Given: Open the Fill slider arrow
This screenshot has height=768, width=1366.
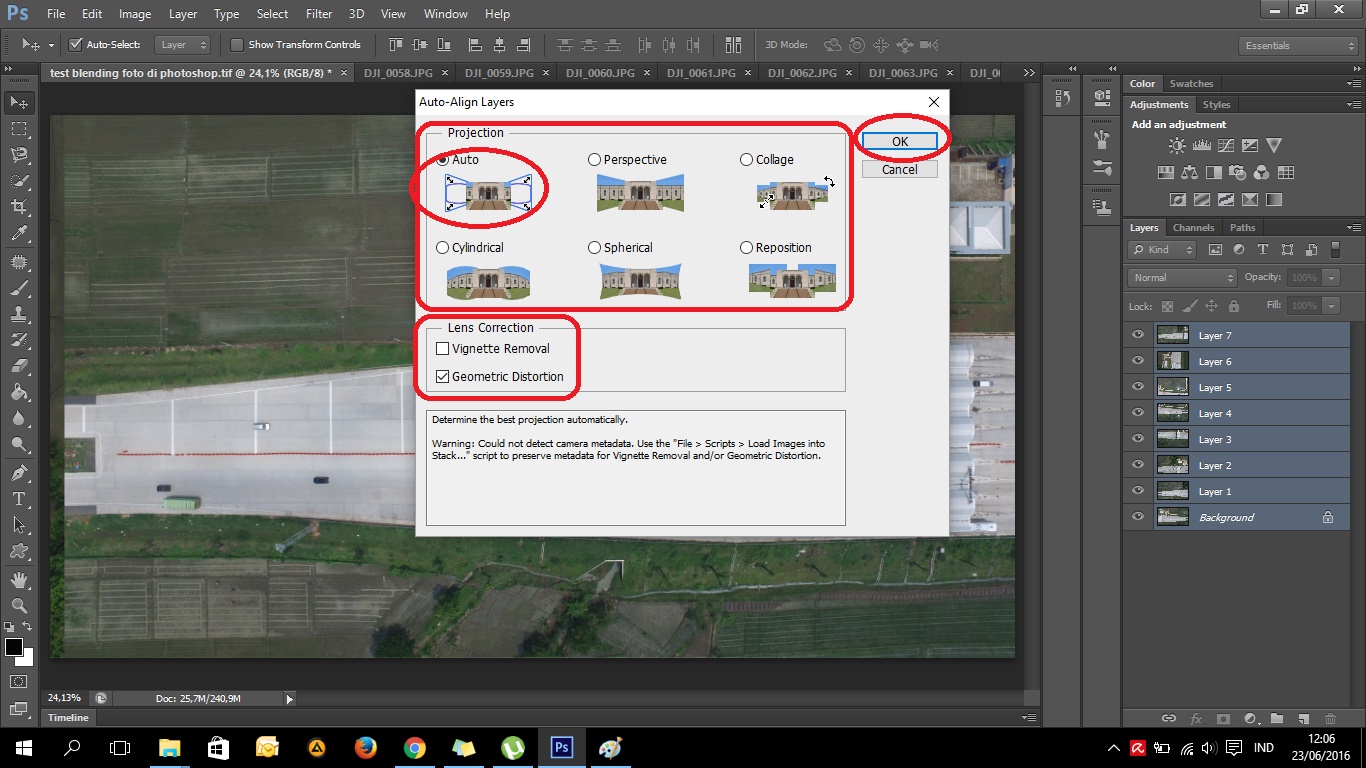Looking at the screenshot, I should [1331, 306].
